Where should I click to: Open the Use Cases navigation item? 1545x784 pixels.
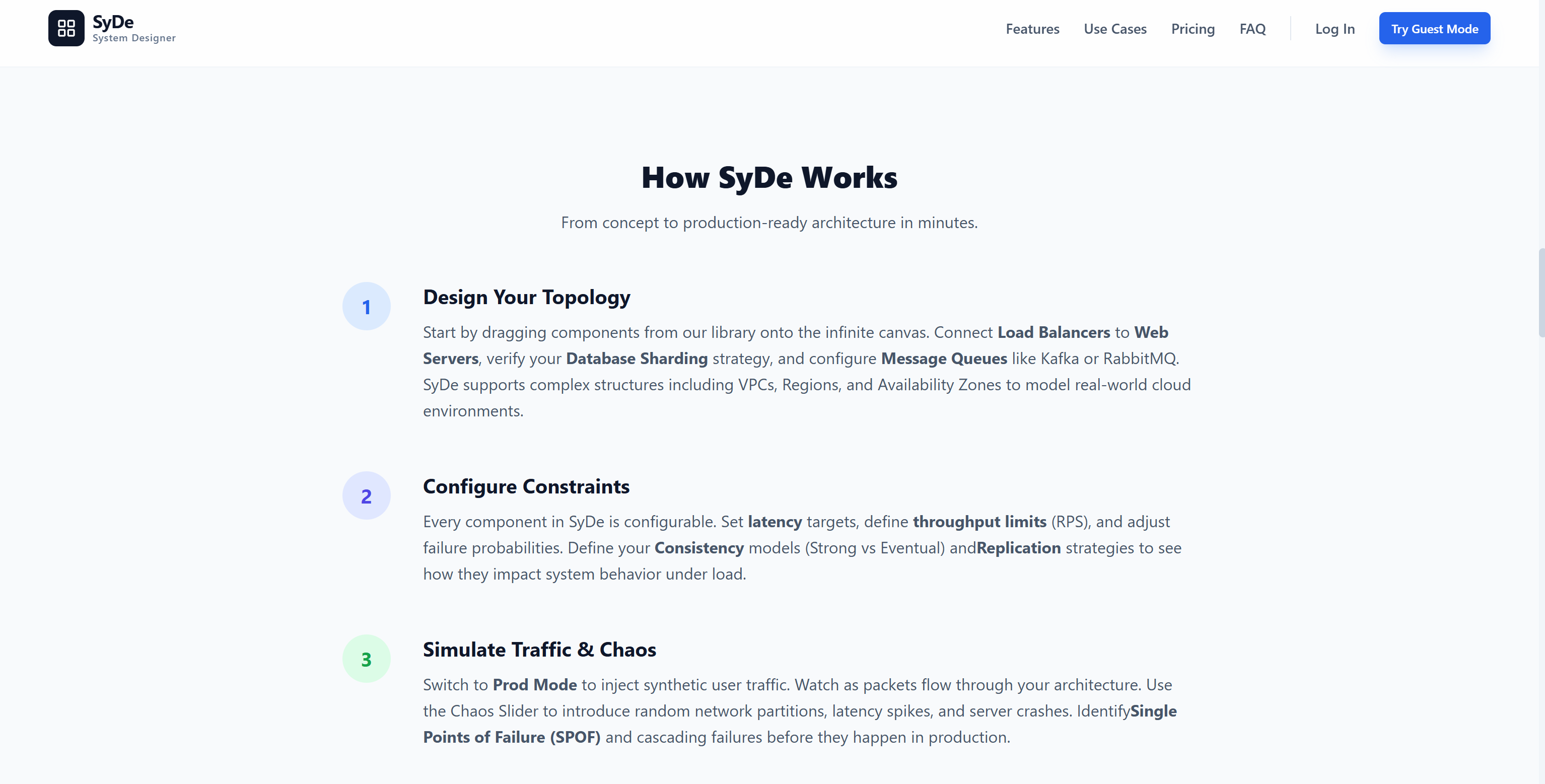1115,29
